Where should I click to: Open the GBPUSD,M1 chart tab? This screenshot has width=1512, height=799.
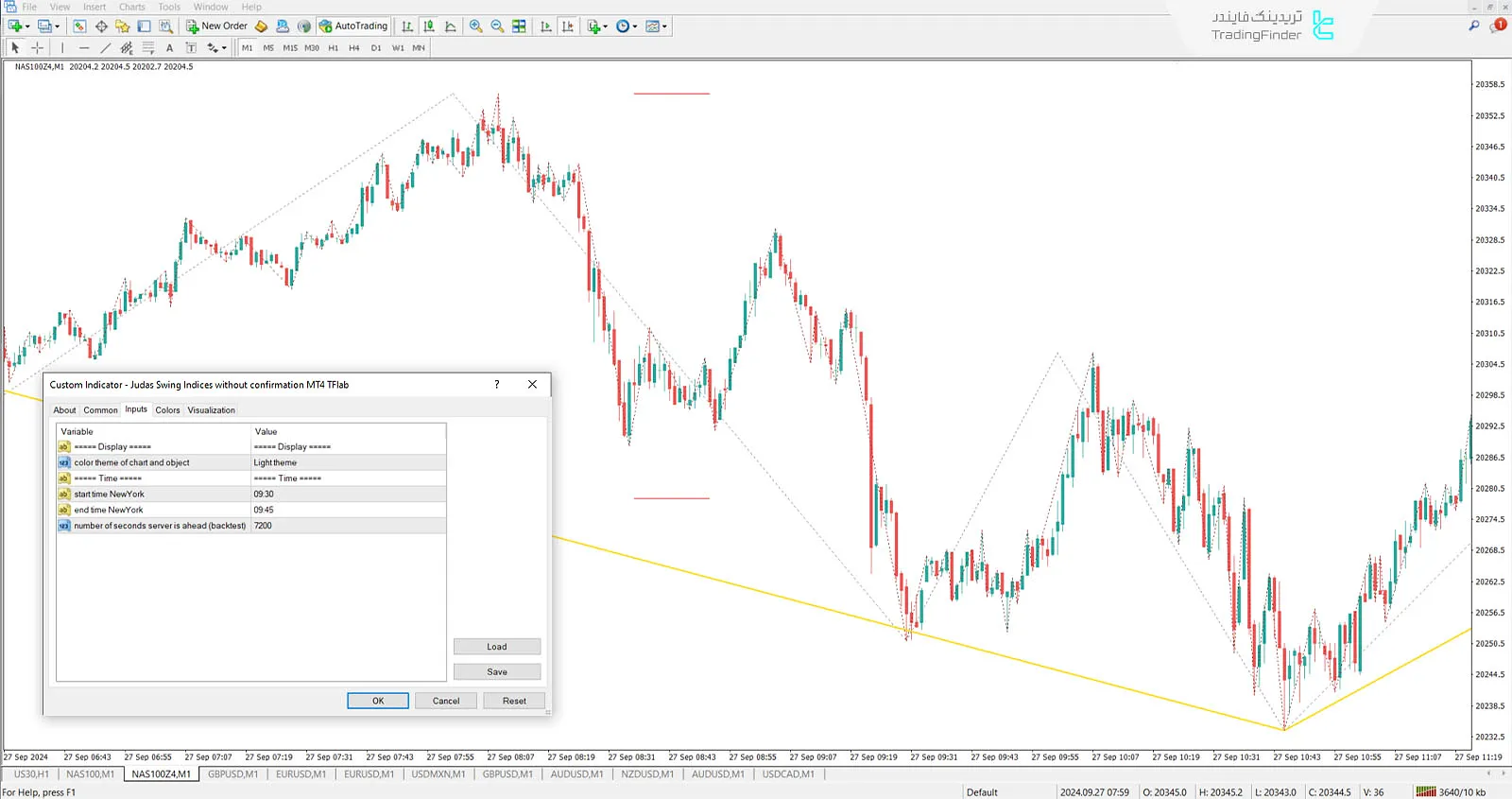click(232, 774)
